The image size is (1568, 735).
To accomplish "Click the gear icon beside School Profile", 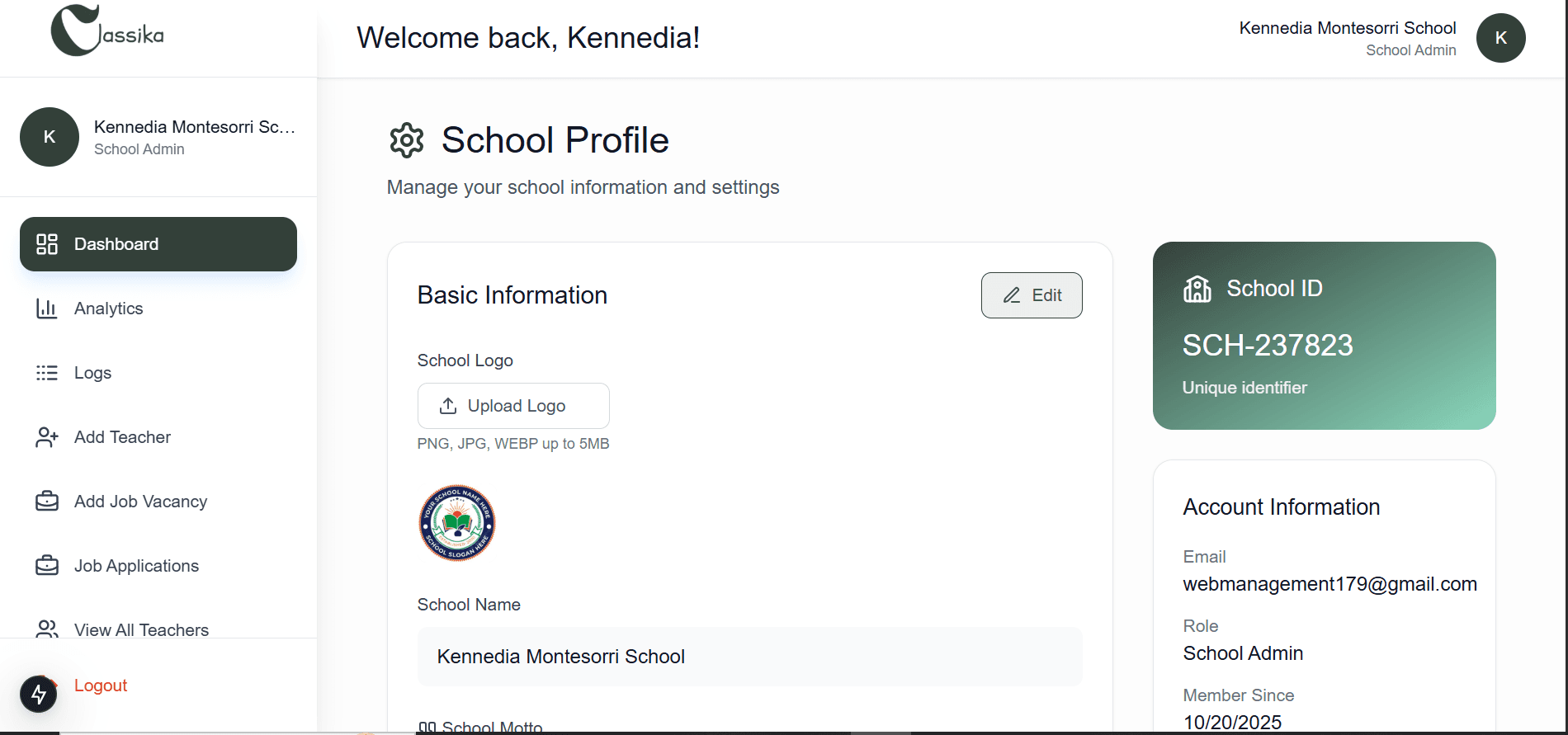I will pos(405,140).
